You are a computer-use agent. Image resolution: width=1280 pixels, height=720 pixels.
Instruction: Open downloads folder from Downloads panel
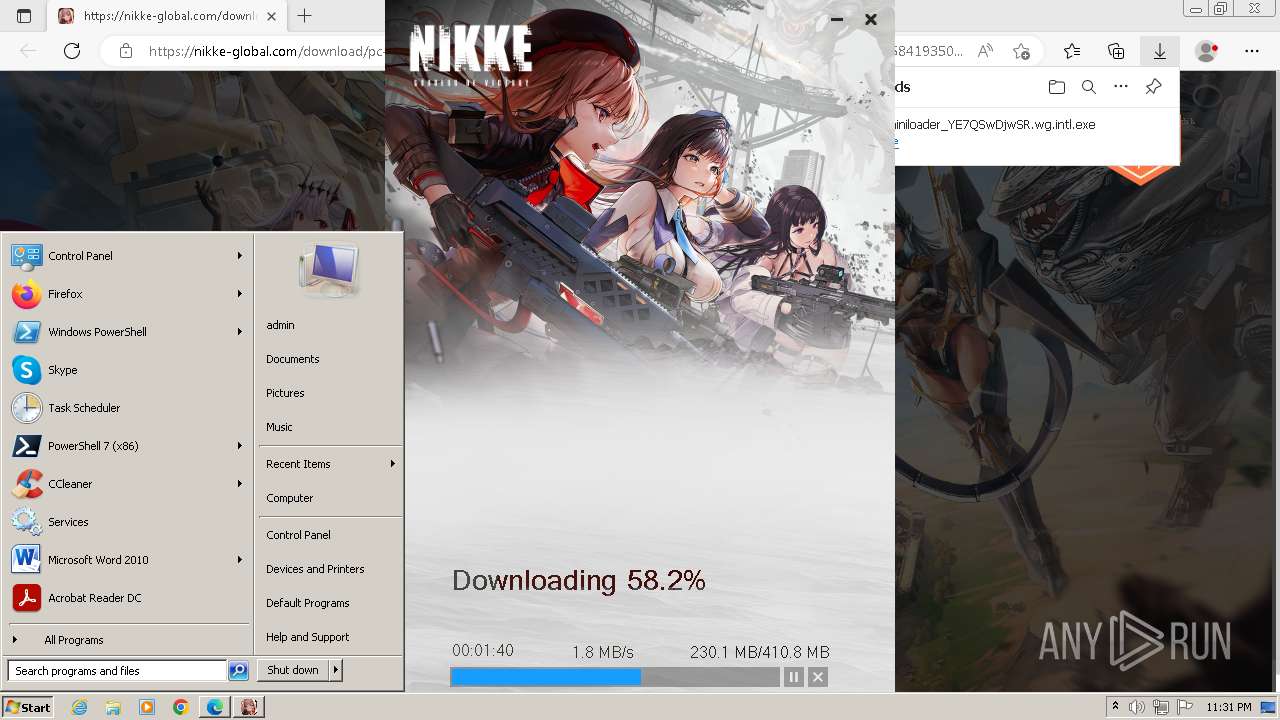click(x=1057, y=87)
